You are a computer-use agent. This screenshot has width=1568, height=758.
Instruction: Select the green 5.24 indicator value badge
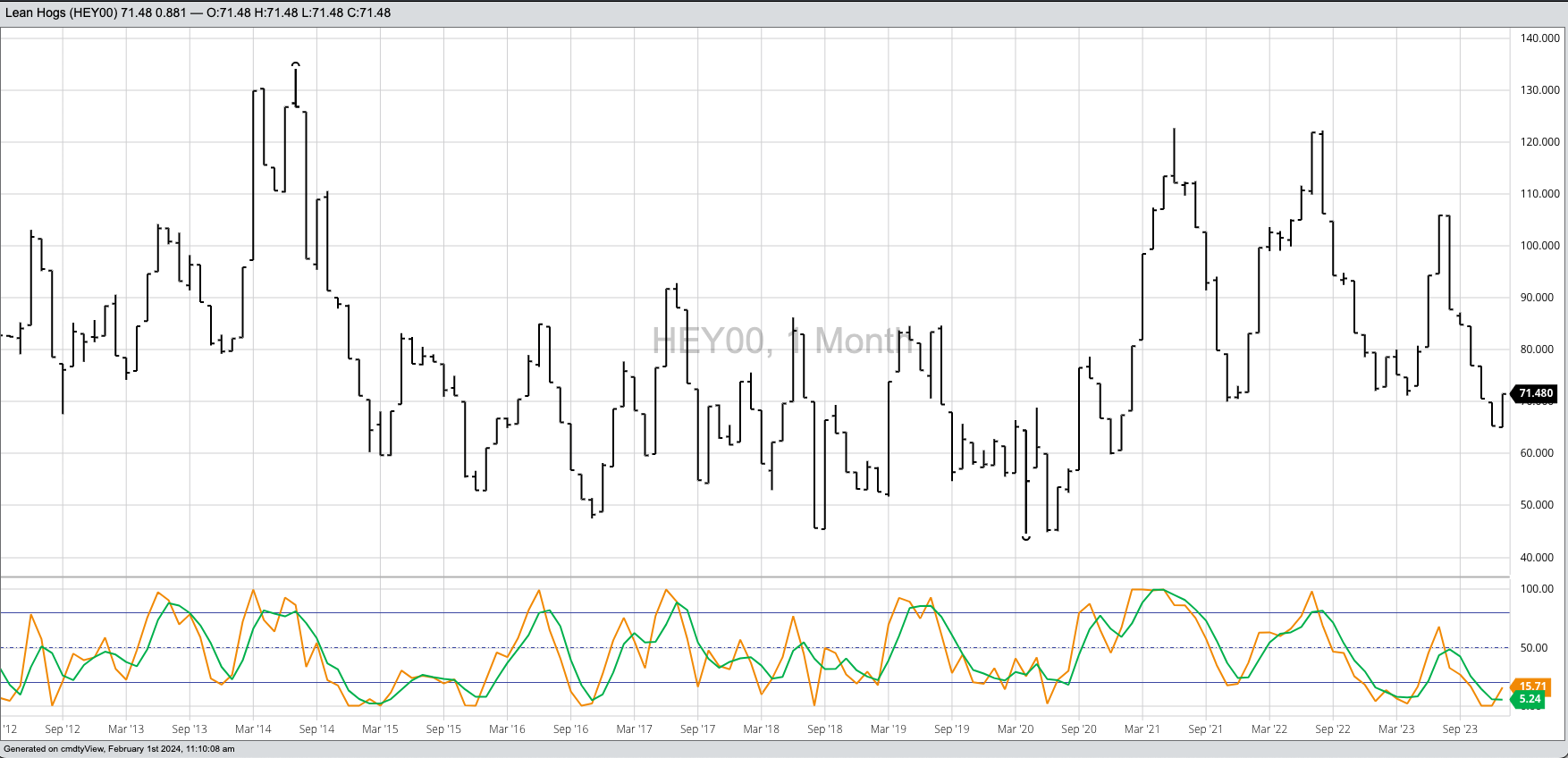(1530, 699)
